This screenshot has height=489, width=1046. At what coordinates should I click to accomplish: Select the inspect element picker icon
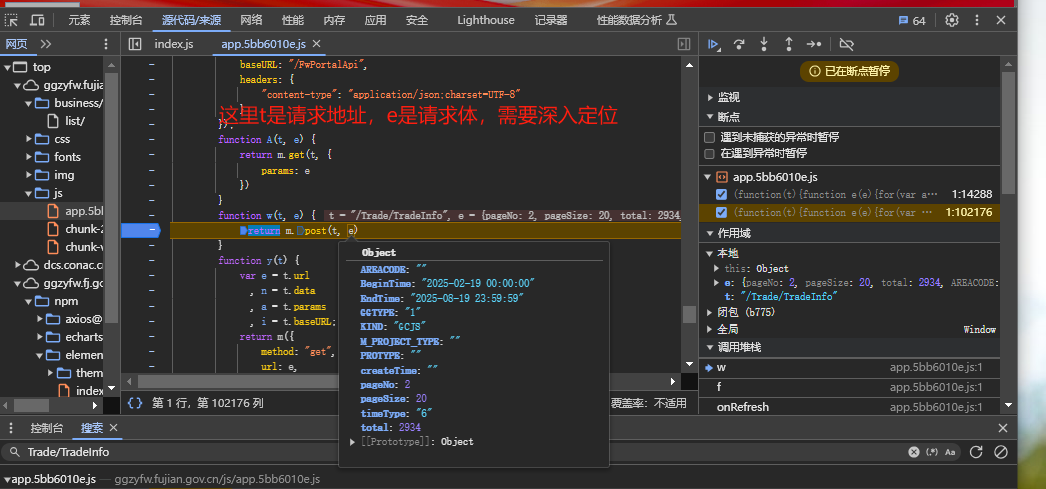point(11,20)
